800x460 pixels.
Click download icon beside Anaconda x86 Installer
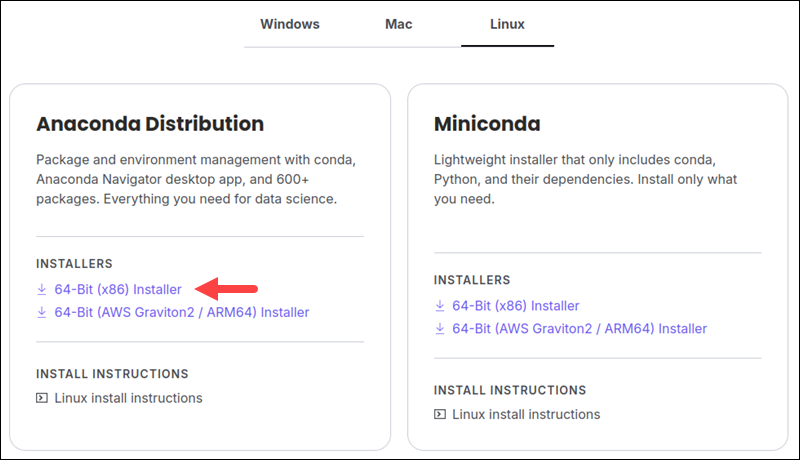(42, 289)
